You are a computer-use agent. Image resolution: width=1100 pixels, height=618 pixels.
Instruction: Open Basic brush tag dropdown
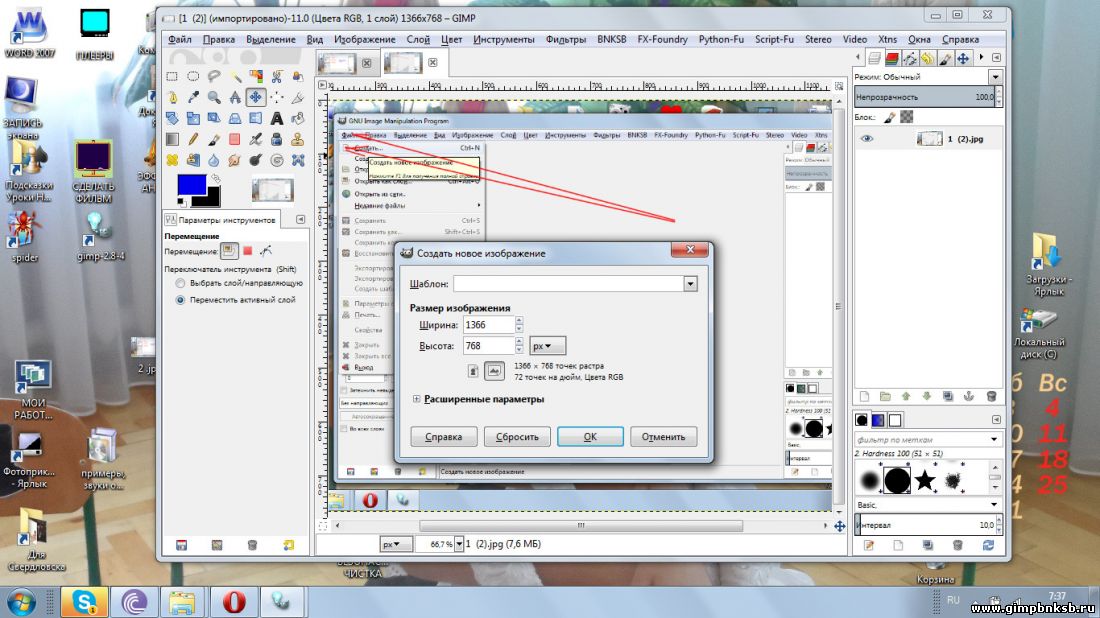[x=994, y=504]
